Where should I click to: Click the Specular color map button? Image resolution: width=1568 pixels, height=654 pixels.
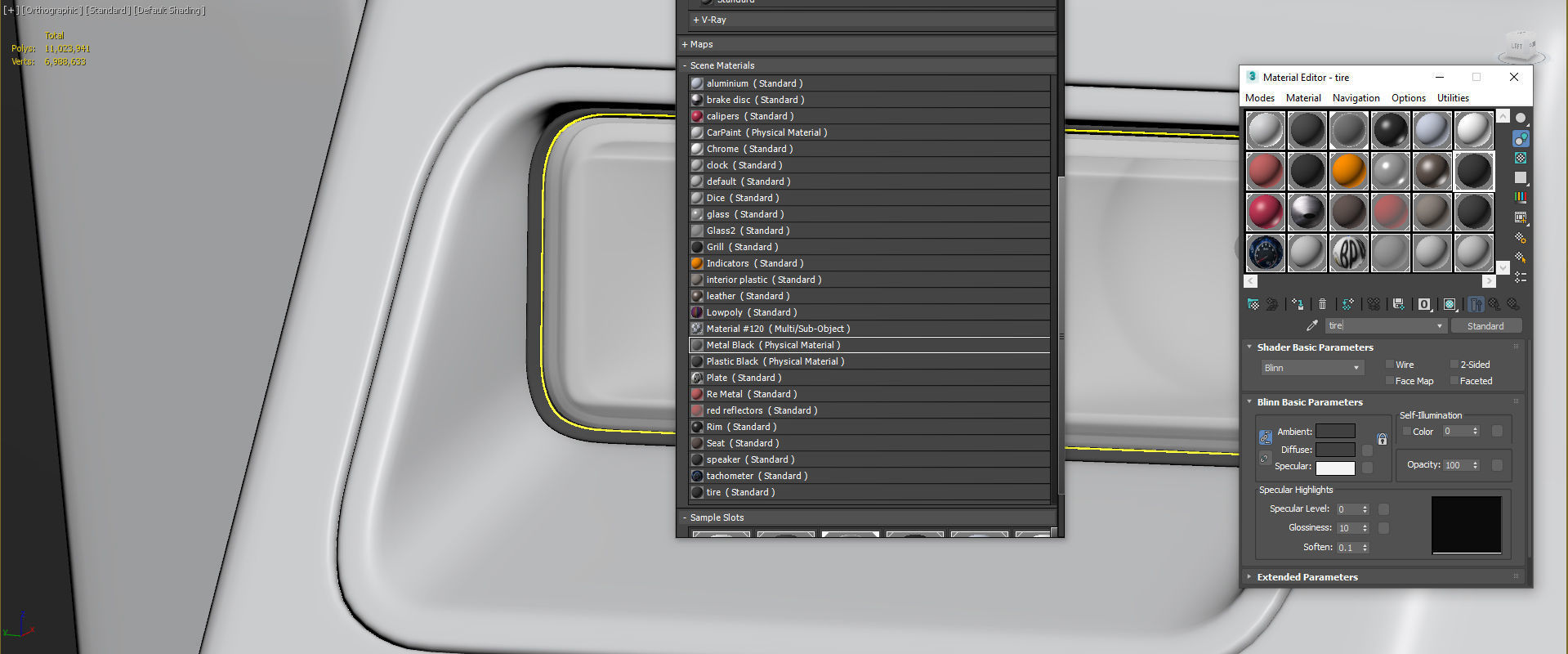pos(1367,467)
